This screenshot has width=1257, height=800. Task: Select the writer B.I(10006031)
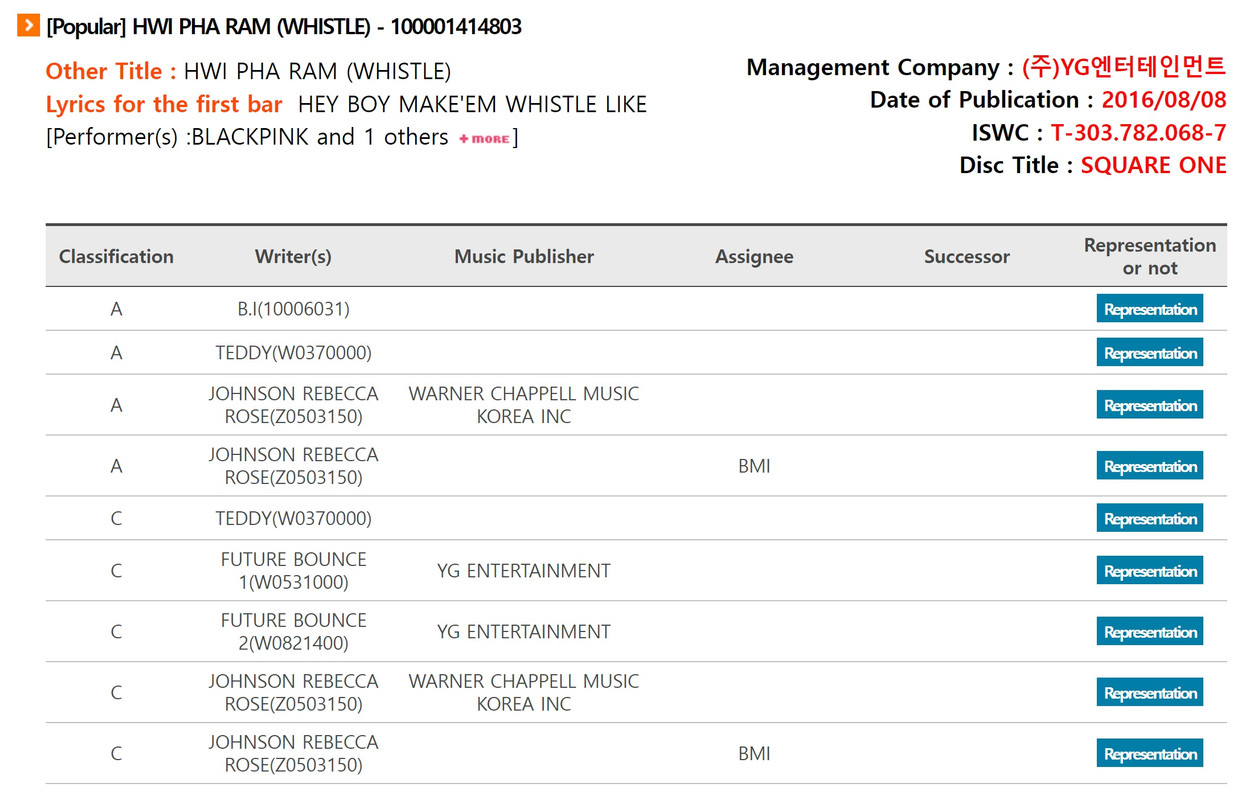[293, 309]
